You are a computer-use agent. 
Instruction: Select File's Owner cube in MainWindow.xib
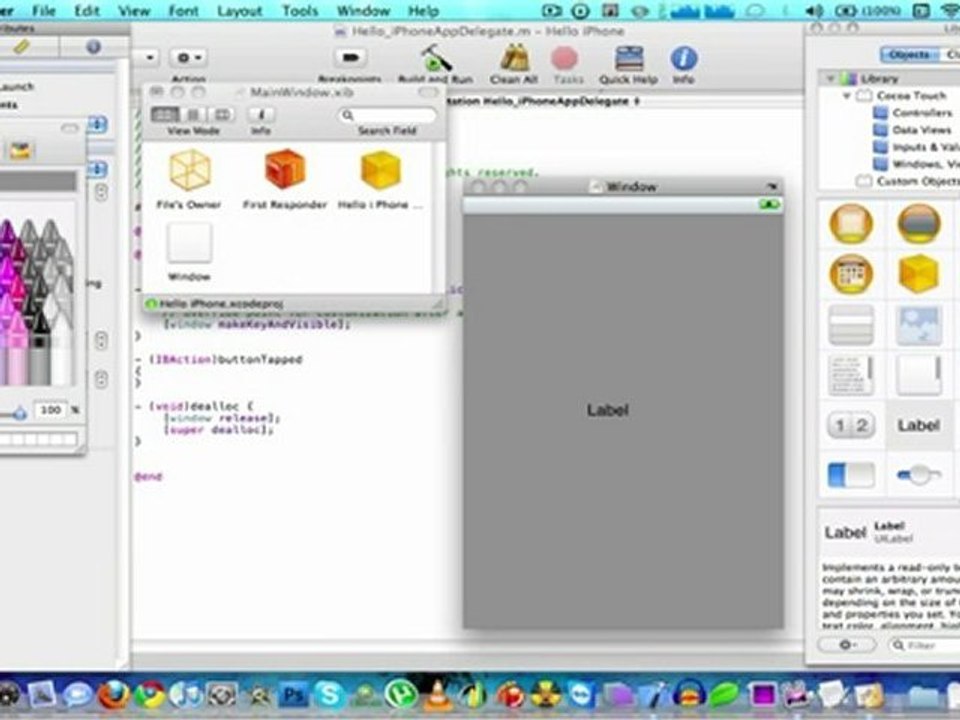tap(190, 170)
